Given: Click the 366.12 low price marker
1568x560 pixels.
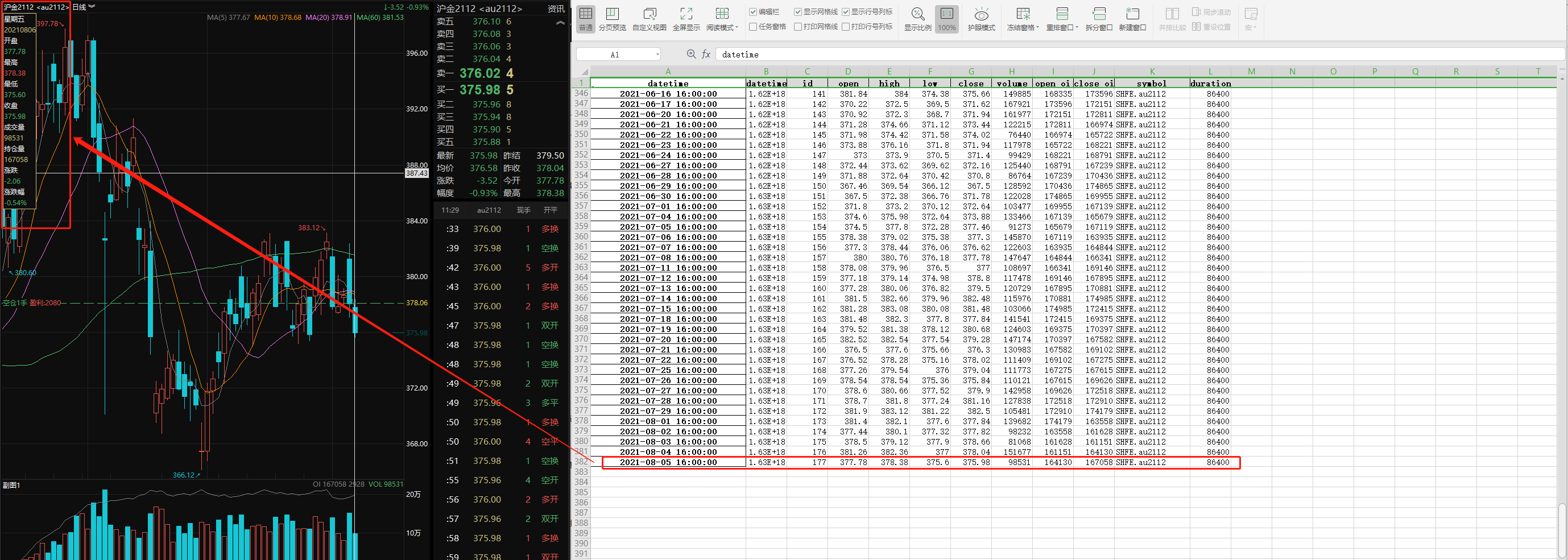Looking at the screenshot, I should [185, 475].
